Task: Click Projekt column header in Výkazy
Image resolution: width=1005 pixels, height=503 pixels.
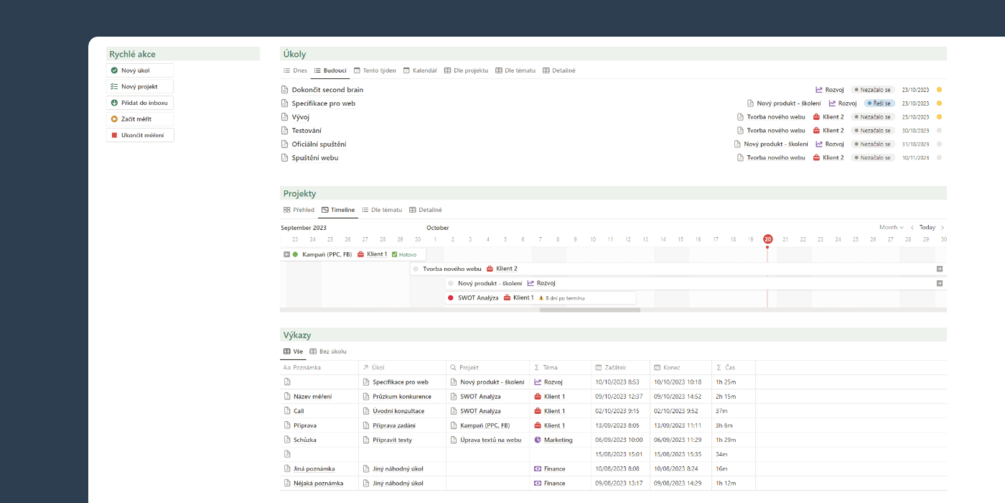Action: [488, 368]
